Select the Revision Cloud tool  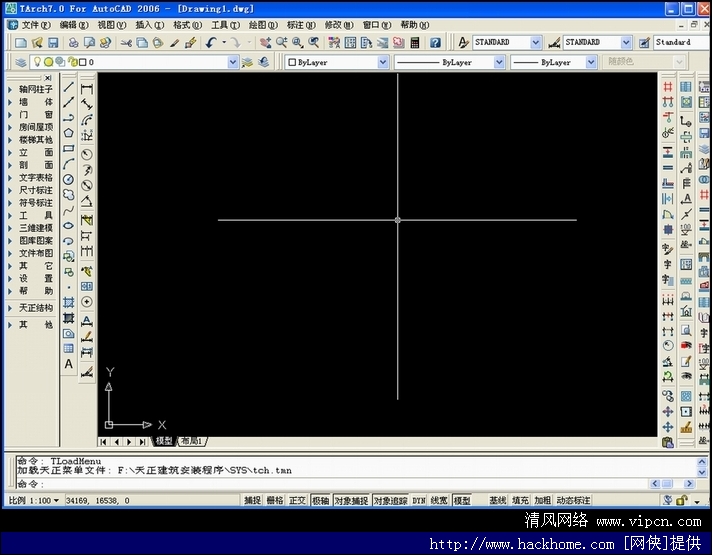click(69, 195)
